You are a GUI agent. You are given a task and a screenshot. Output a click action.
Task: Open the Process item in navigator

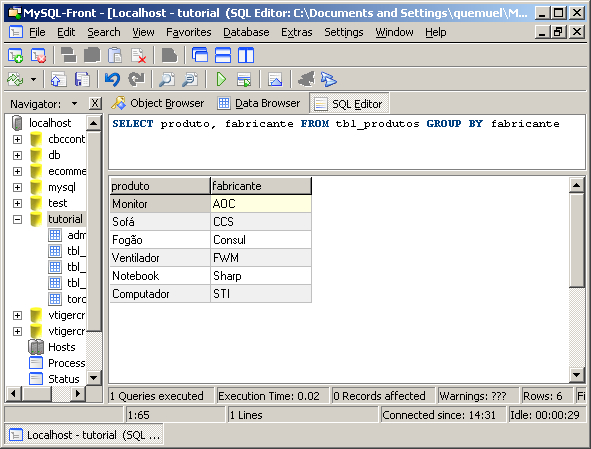67,363
